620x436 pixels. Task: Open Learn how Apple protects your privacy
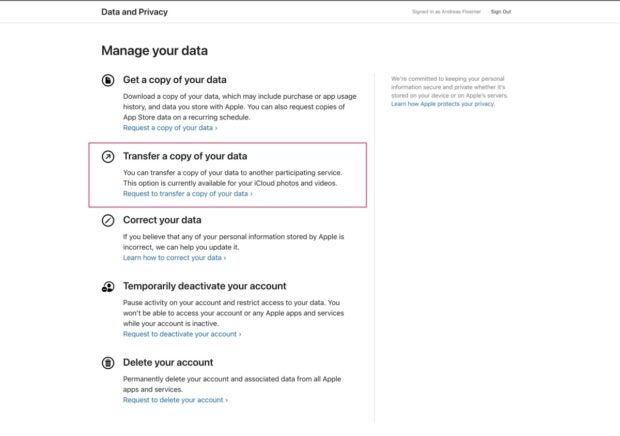point(442,104)
